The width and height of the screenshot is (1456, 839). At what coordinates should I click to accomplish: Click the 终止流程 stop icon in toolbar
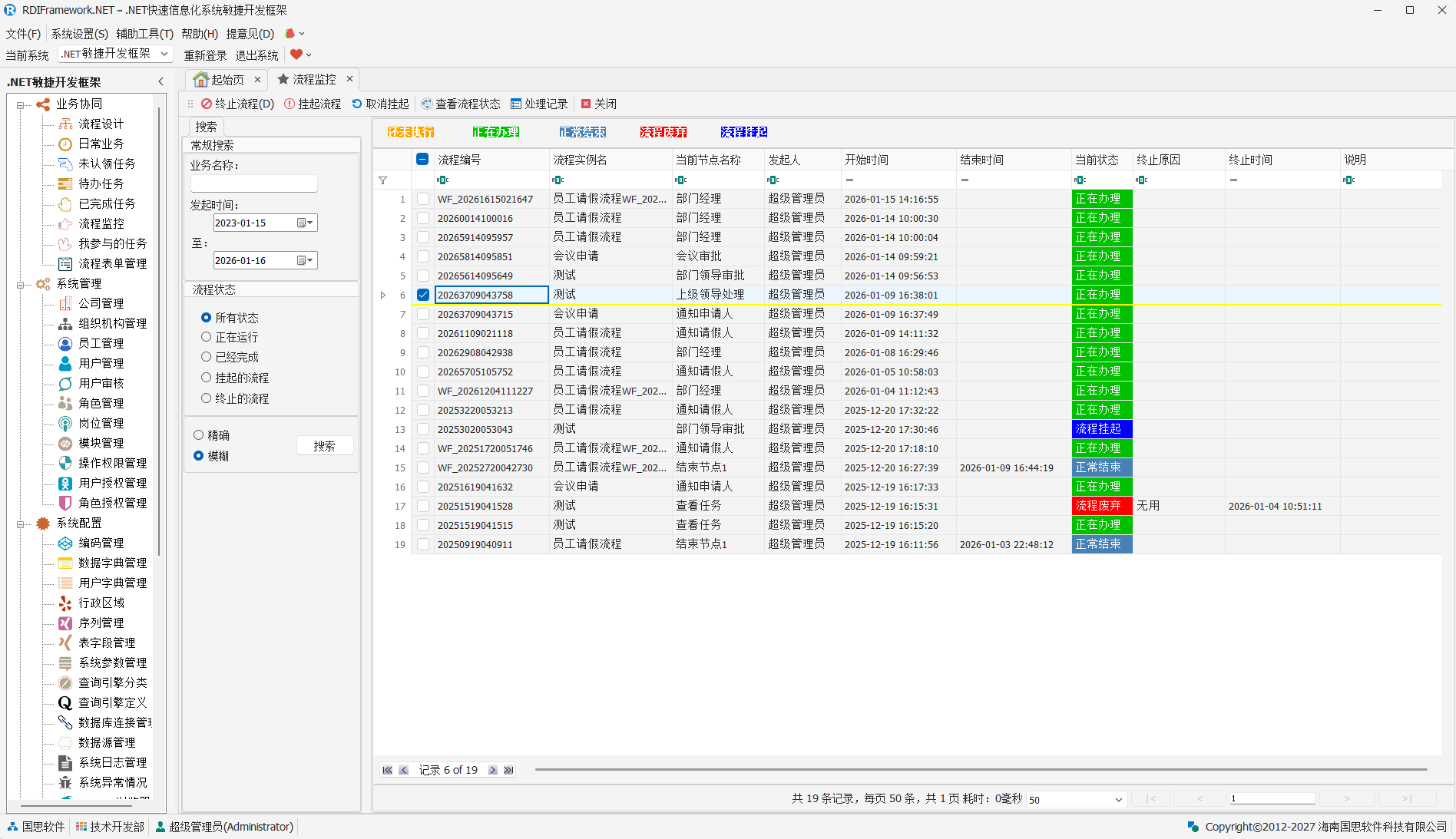tap(207, 104)
